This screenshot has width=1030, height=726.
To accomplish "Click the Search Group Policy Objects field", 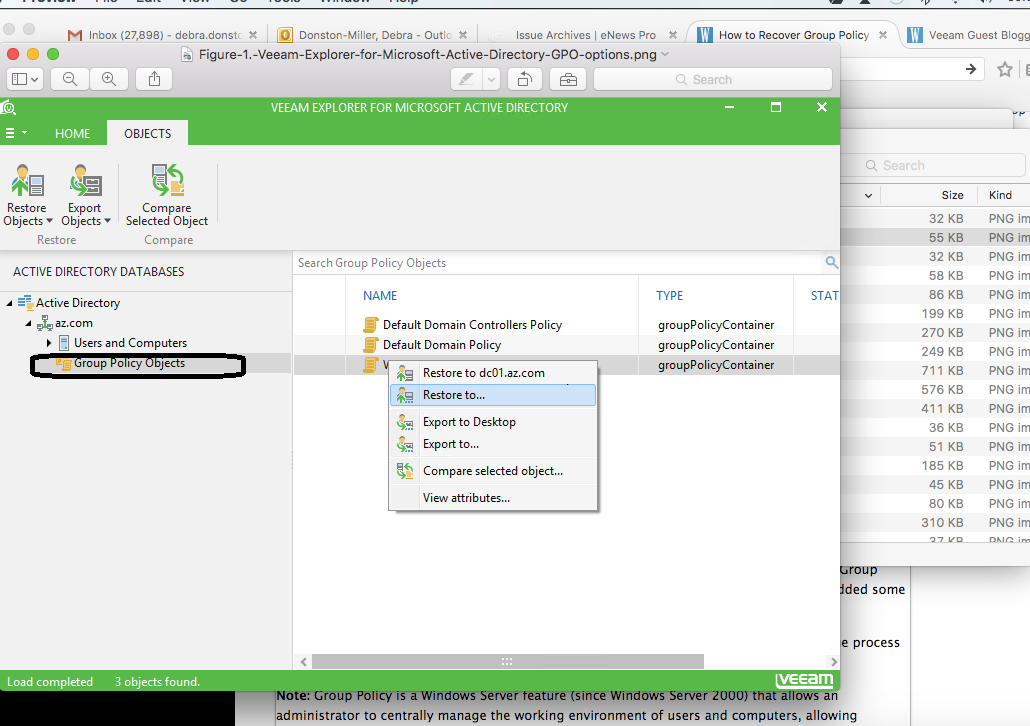I will 555,263.
